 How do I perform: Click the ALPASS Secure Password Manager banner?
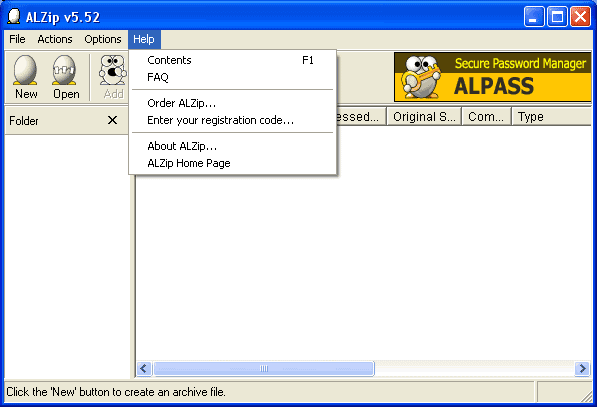pos(492,77)
